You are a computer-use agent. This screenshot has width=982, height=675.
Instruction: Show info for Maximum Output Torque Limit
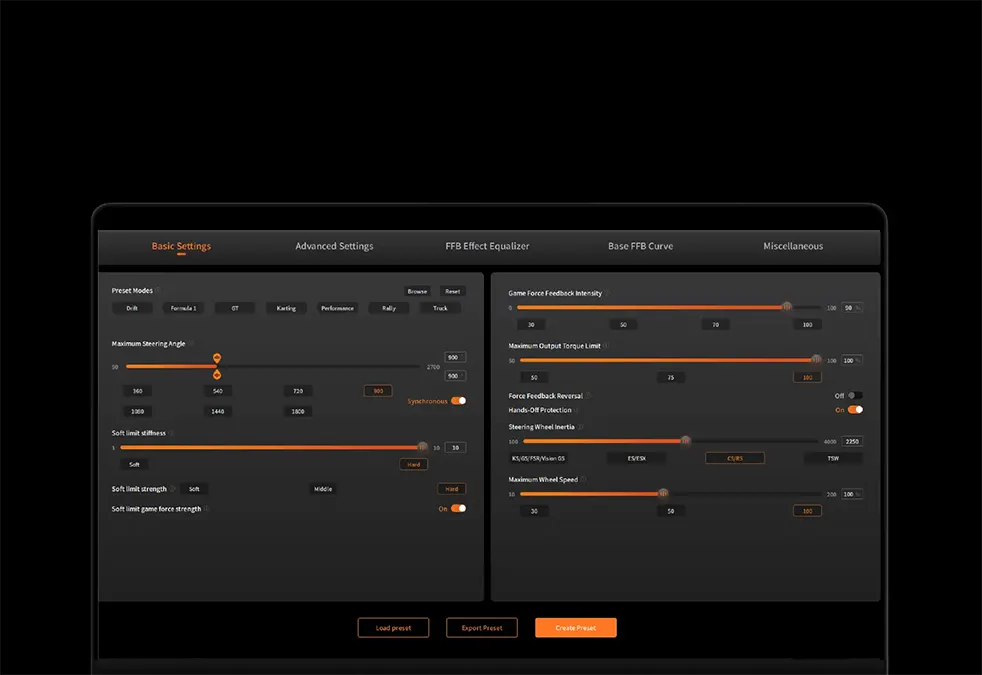(x=606, y=346)
